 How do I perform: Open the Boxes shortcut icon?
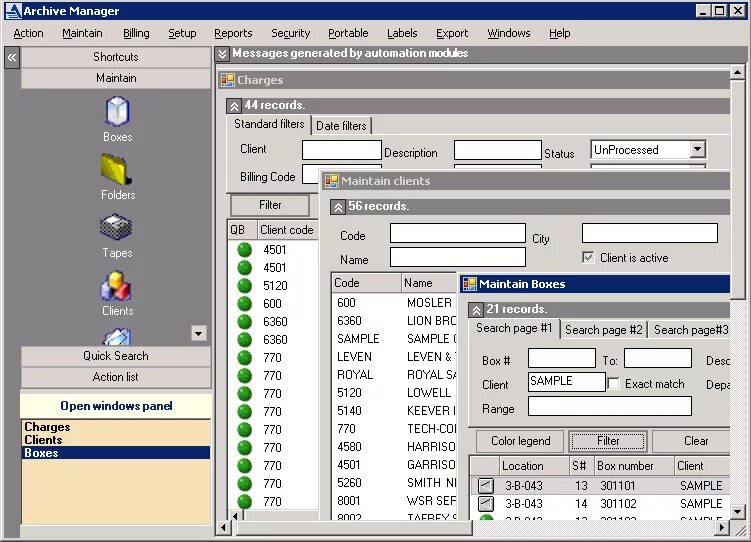(117, 111)
